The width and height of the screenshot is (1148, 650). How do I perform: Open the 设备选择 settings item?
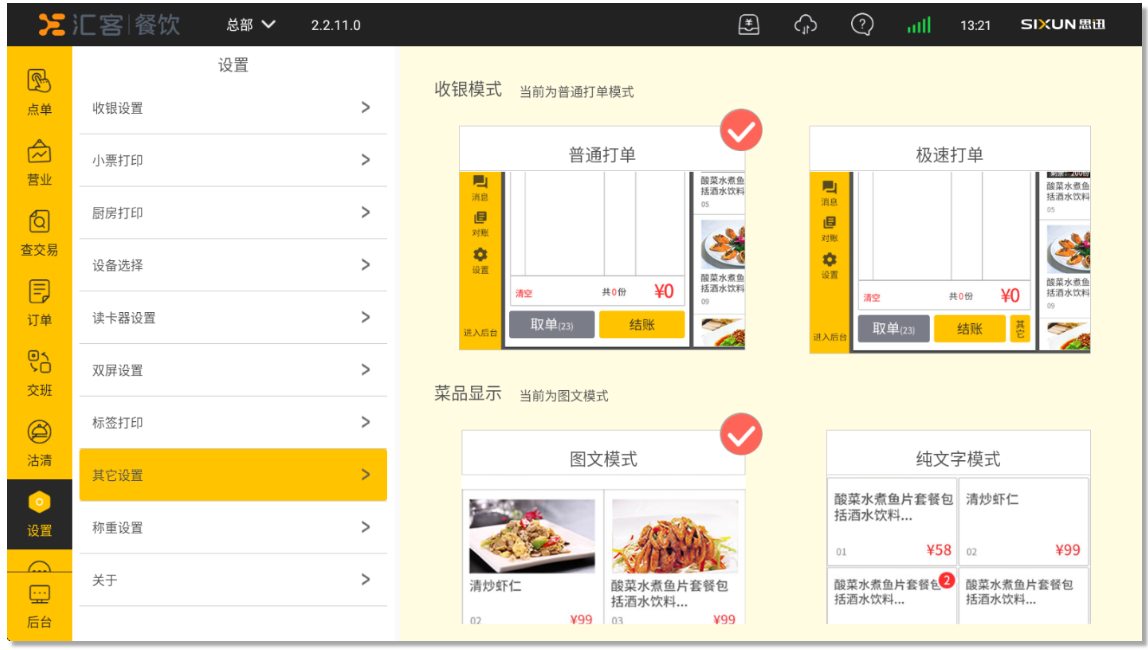pyautogui.click(x=232, y=265)
